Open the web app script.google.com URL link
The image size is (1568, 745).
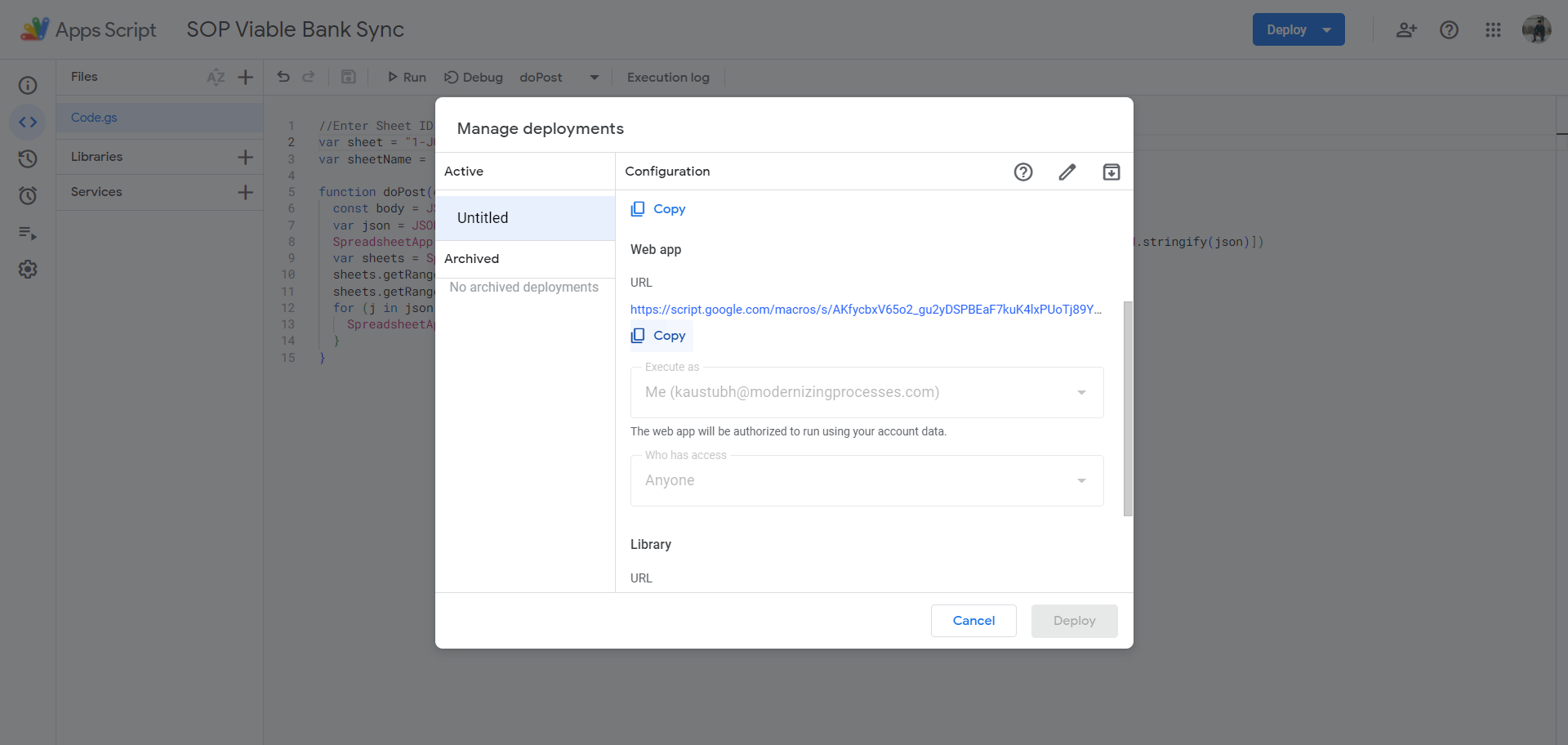point(866,310)
